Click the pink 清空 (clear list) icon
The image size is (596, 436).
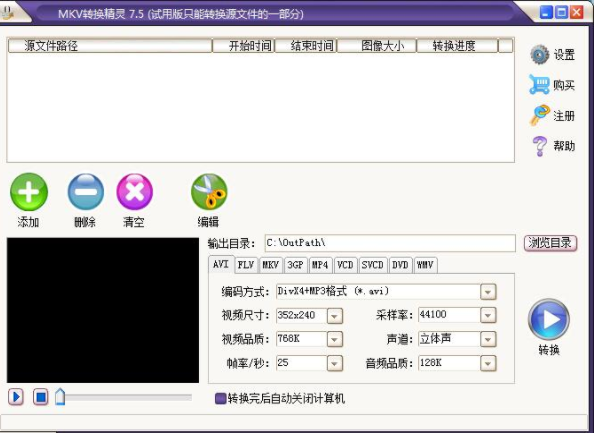(135, 192)
